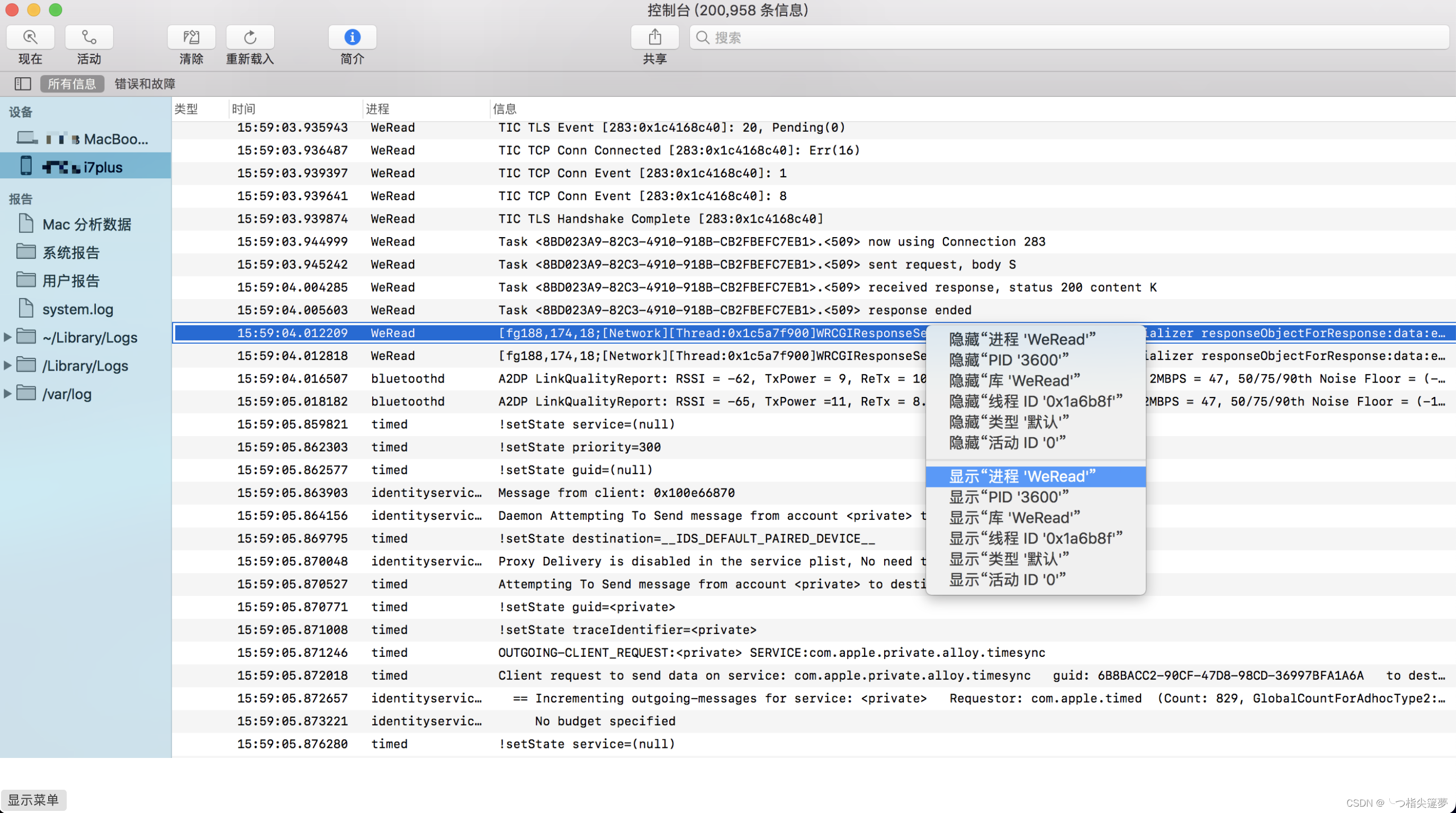Select row 'received response, status 200'
Image resolution: width=1456 pixels, height=813 pixels.
tap(813, 287)
